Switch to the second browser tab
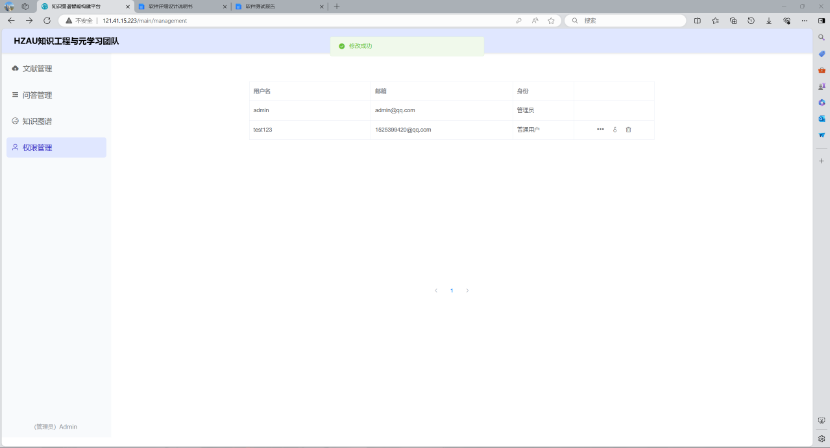Viewport: 830px width, 448px height. tap(180, 6)
